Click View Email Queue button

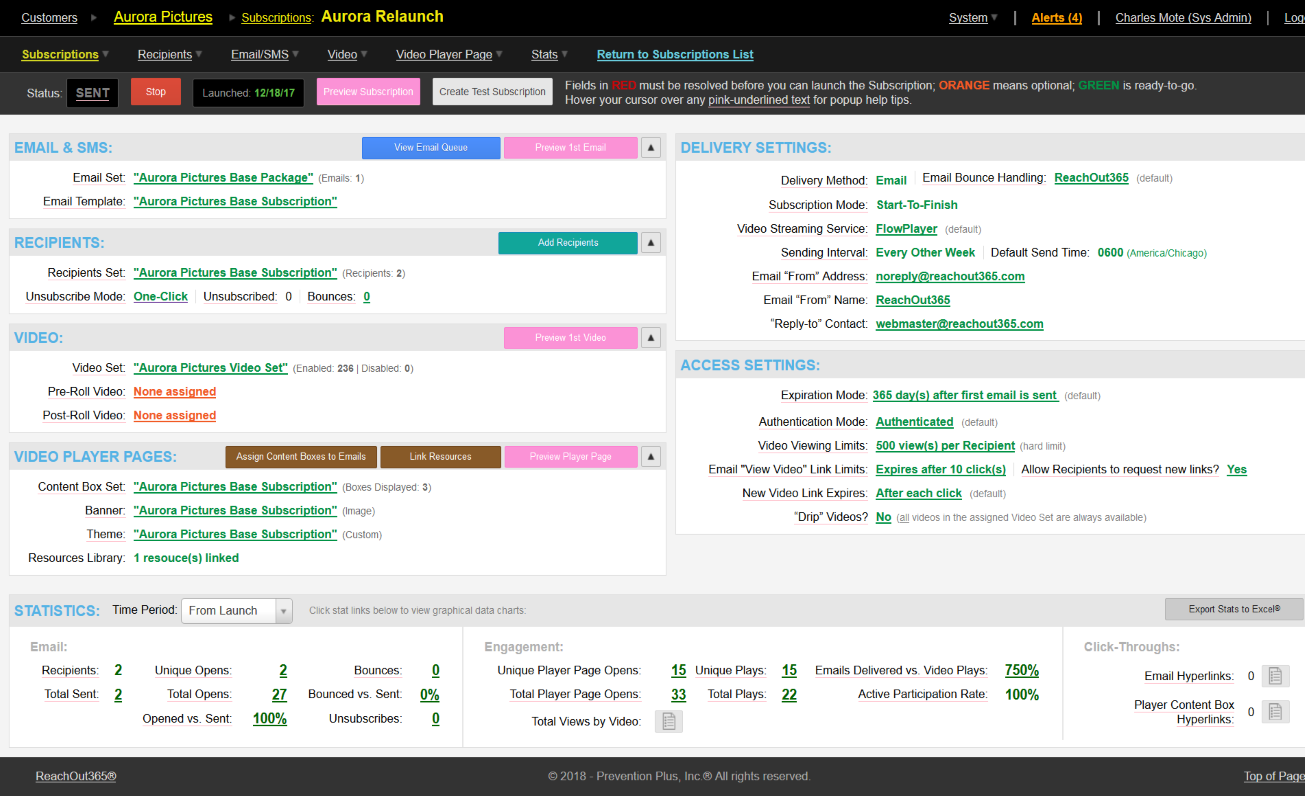pos(431,148)
